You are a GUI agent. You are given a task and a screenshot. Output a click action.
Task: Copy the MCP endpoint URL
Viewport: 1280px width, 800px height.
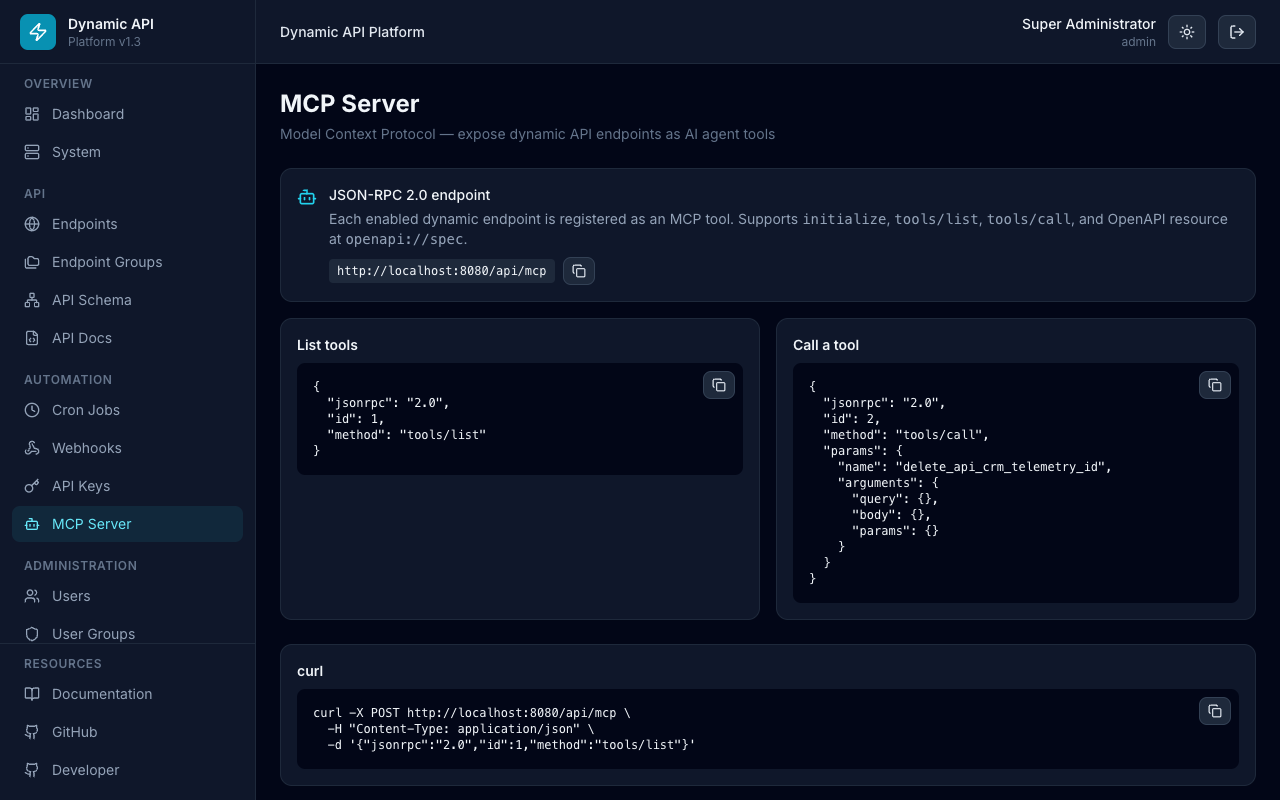click(x=579, y=271)
